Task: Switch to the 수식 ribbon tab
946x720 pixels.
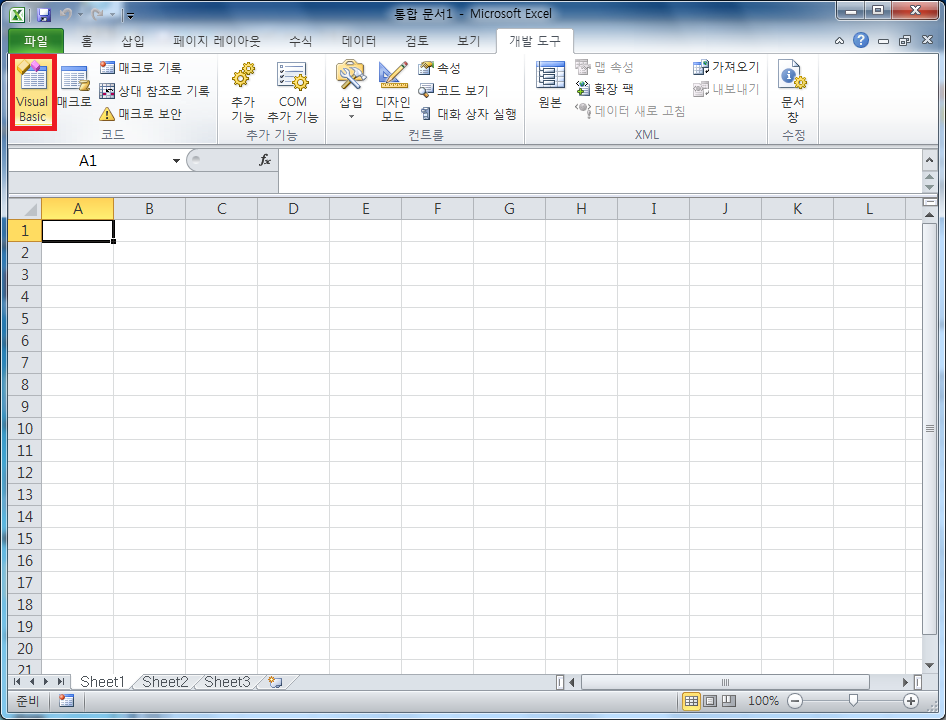Action: (300, 41)
